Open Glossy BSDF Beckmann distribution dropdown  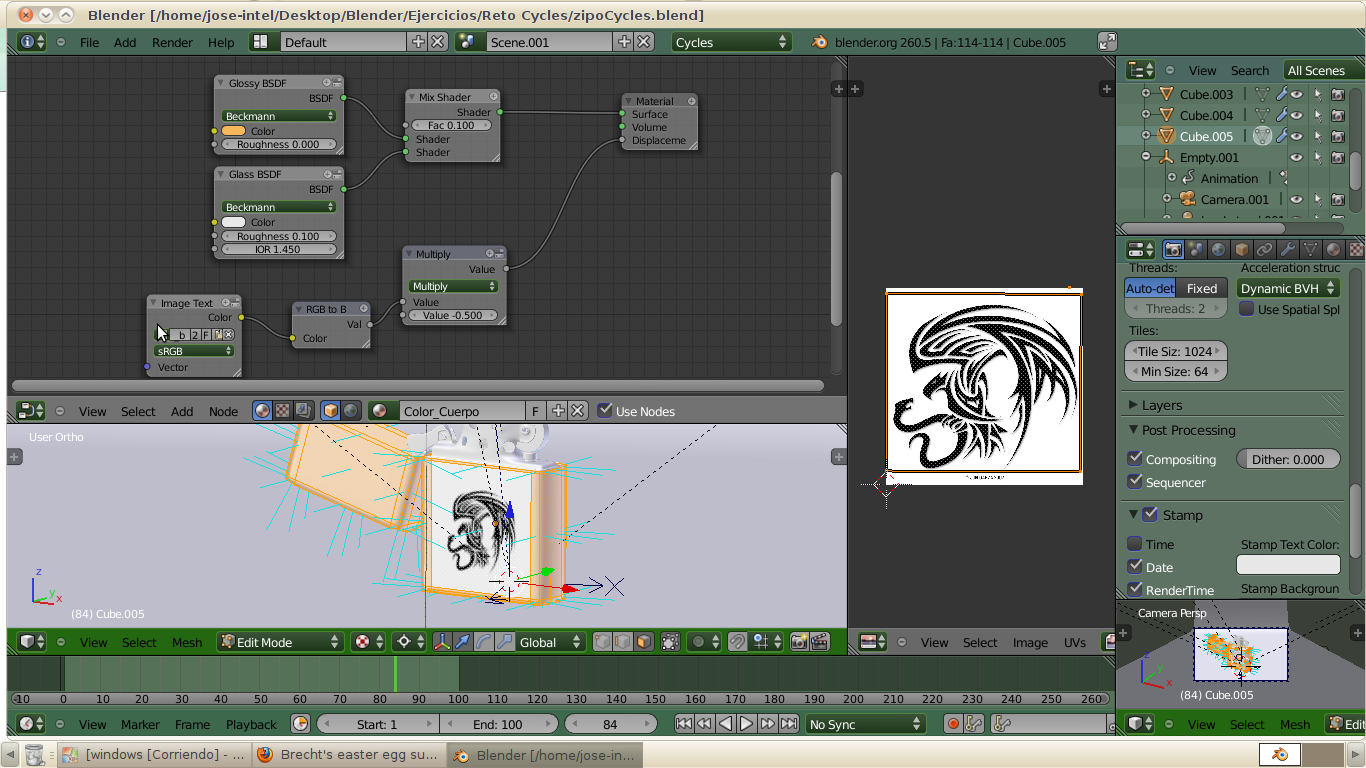(x=279, y=116)
